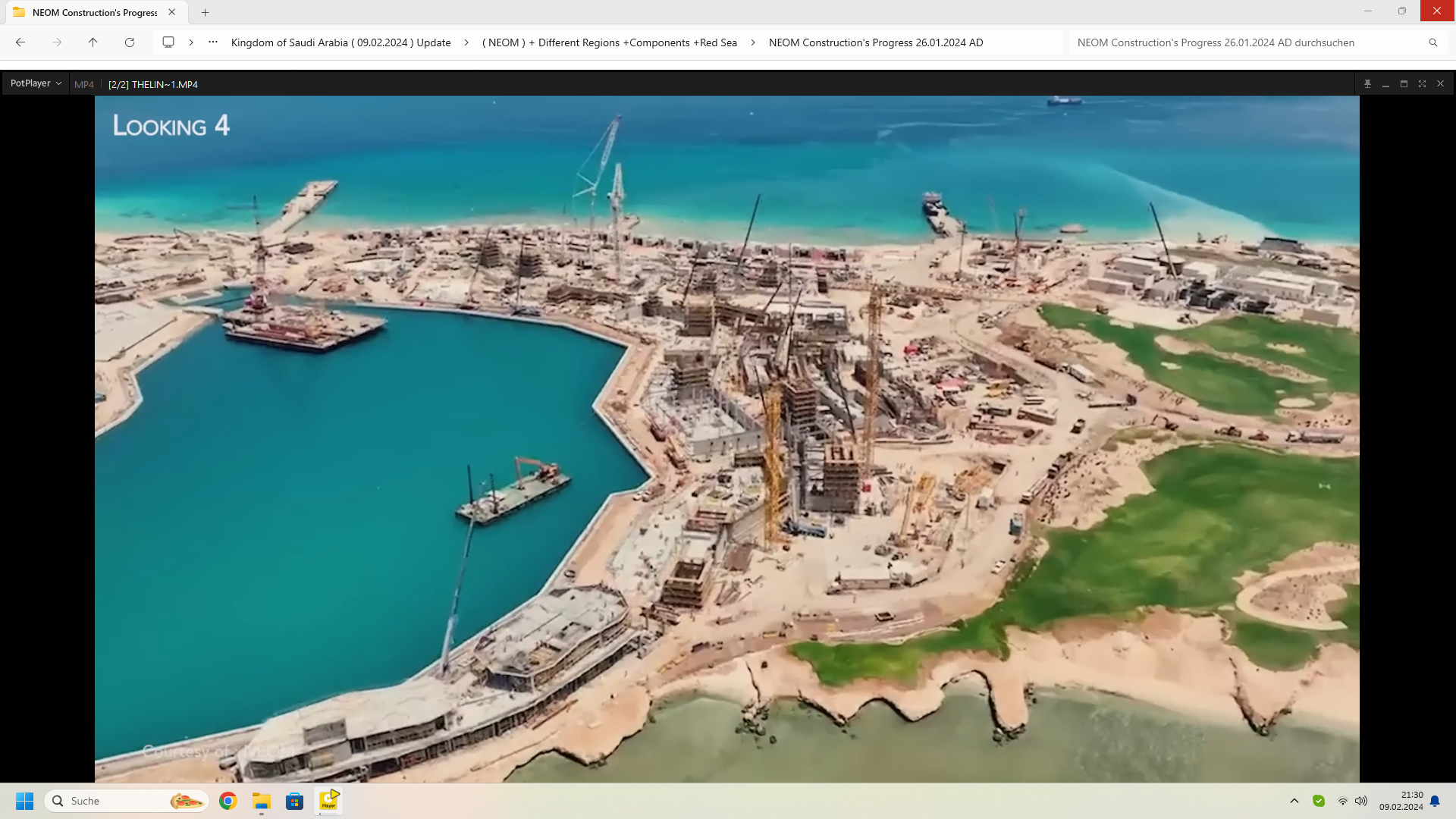Open the PotPlayer main menu dropdown
Screen dimensions: 1456x819
click(36, 83)
